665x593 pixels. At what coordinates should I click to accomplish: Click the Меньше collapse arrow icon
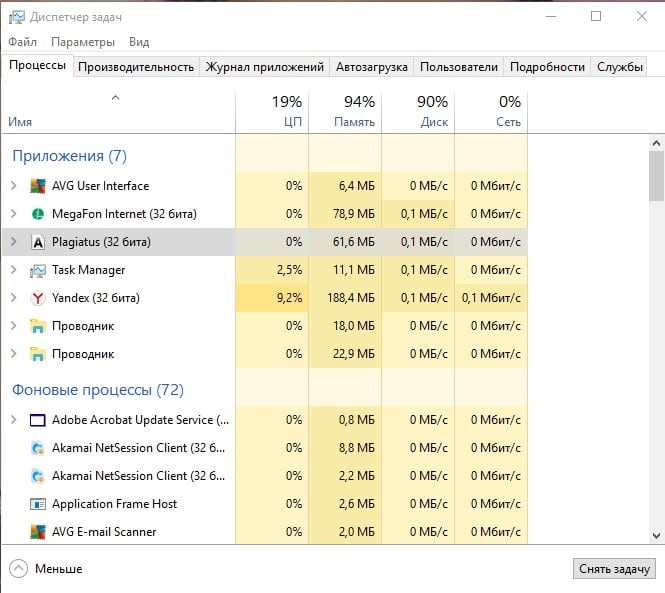18,569
